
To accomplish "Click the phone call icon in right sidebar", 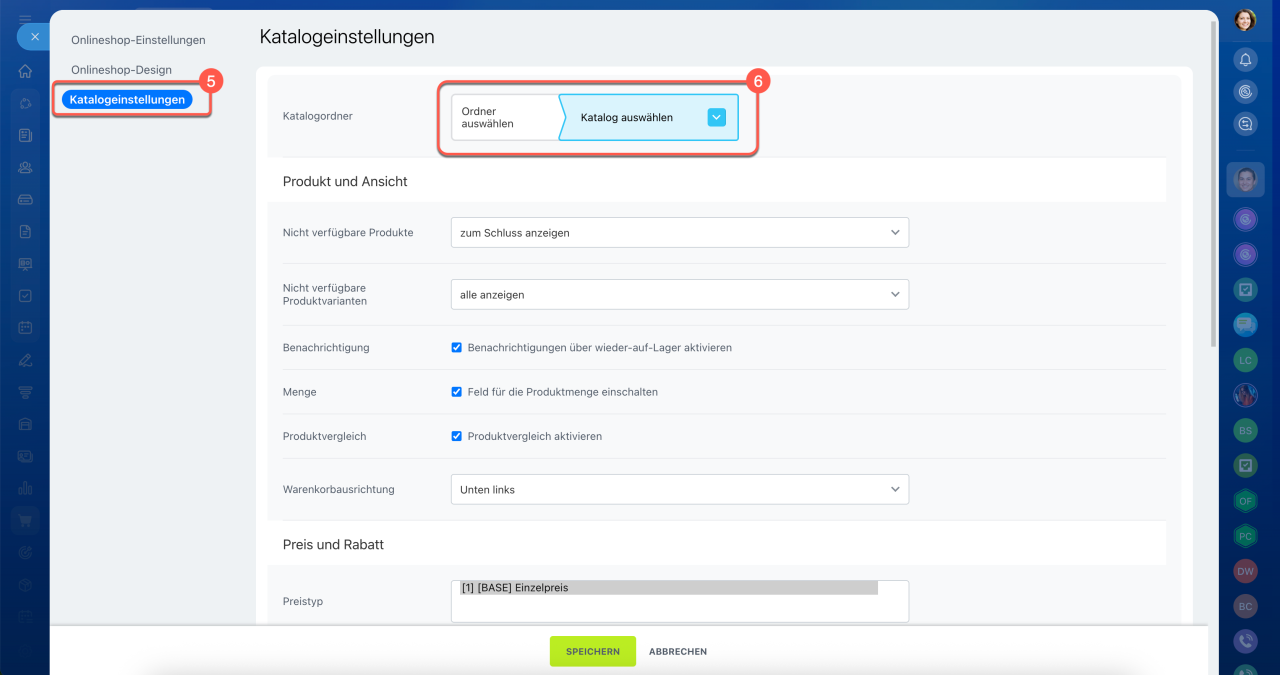I will click(x=1245, y=641).
